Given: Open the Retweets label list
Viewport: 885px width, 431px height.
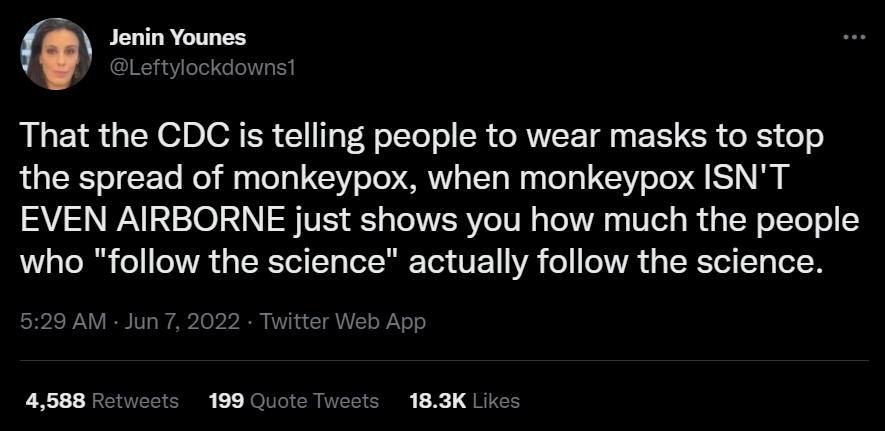Looking at the screenshot, I should point(135,401).
